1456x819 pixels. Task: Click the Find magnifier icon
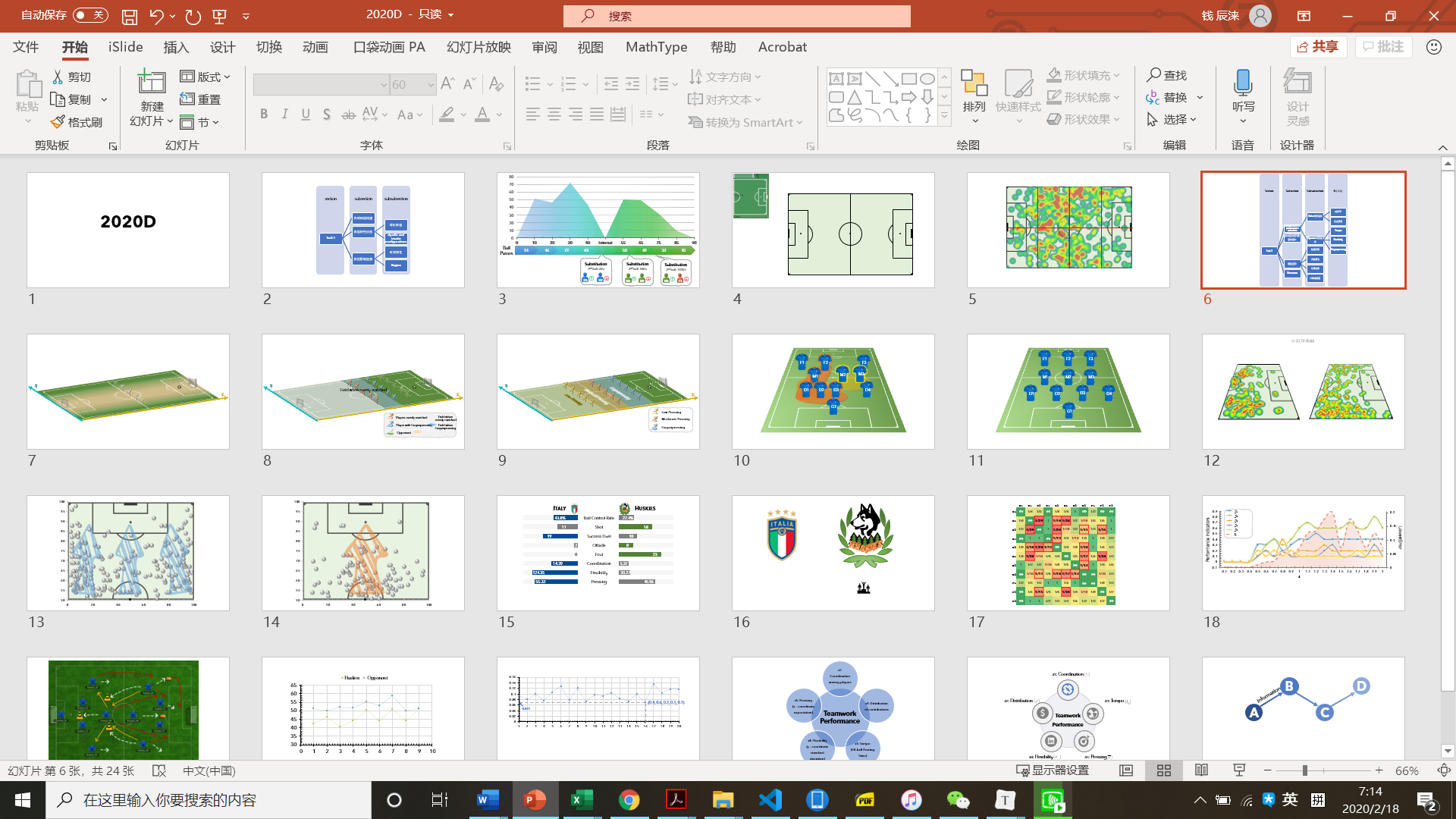tap(1153, 75)
